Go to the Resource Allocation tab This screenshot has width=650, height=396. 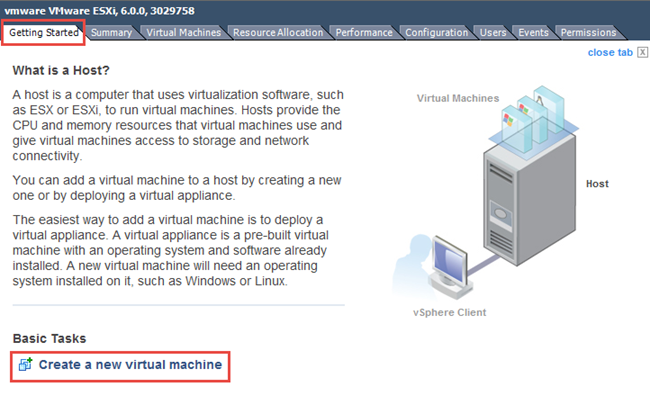(x=278, y=32)
